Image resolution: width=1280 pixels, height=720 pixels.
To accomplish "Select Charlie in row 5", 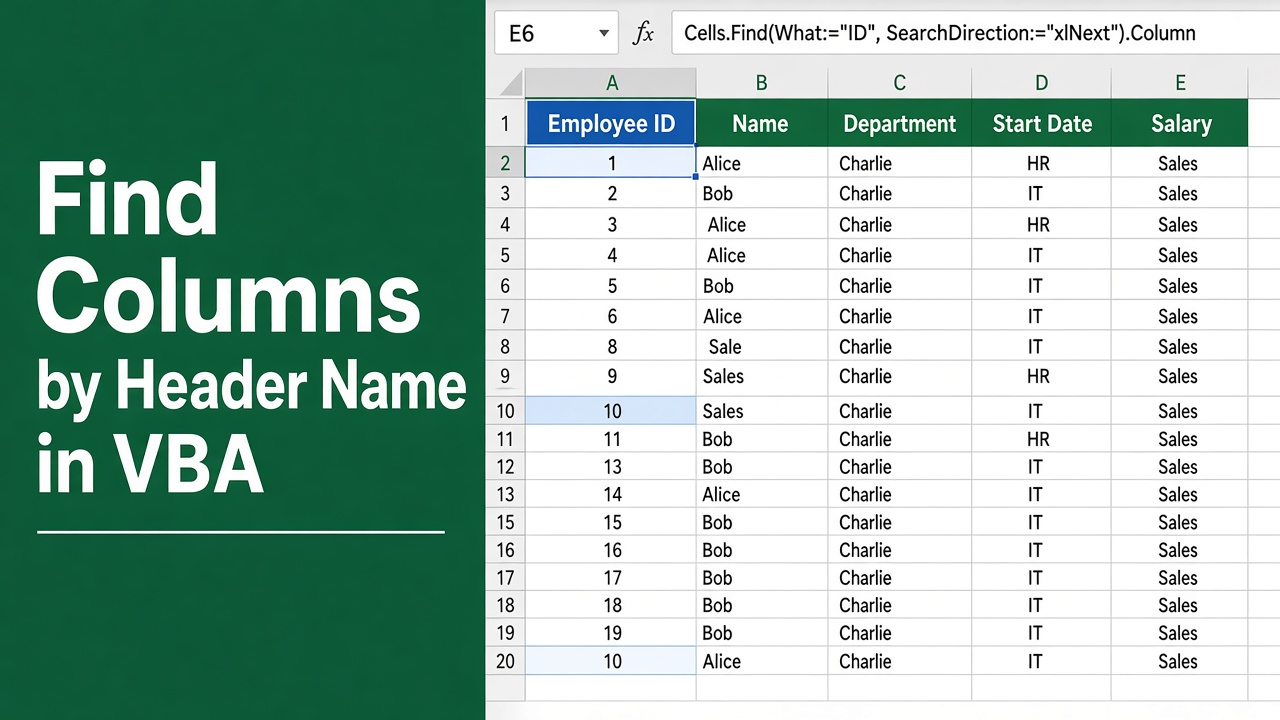I will (x=899, y=255).
